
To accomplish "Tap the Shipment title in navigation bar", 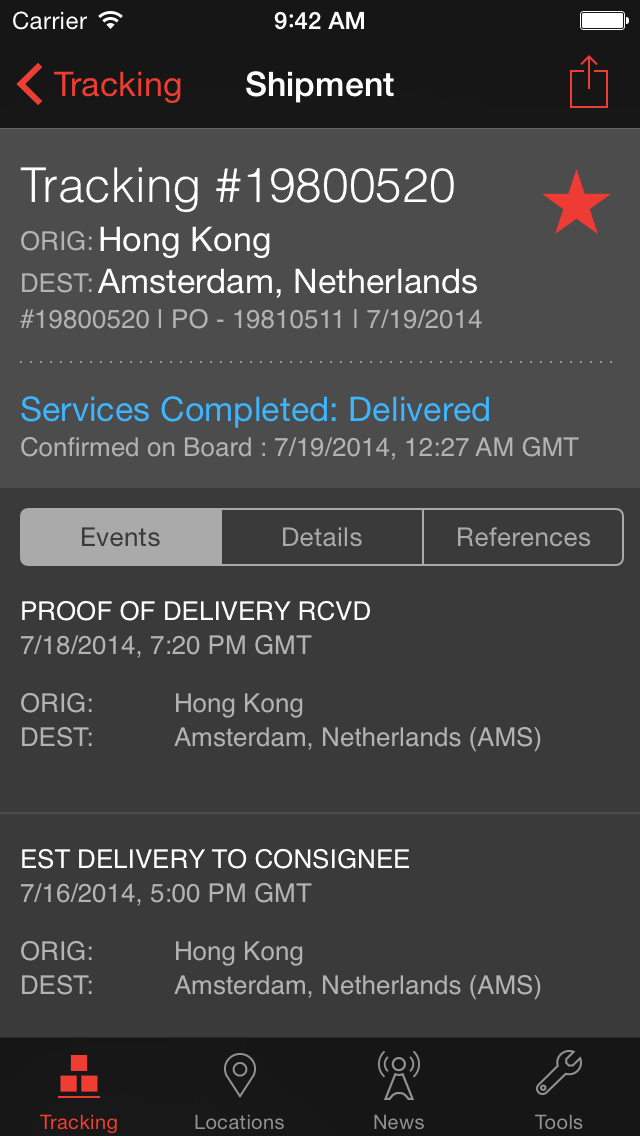I will (x=320, y=85).
